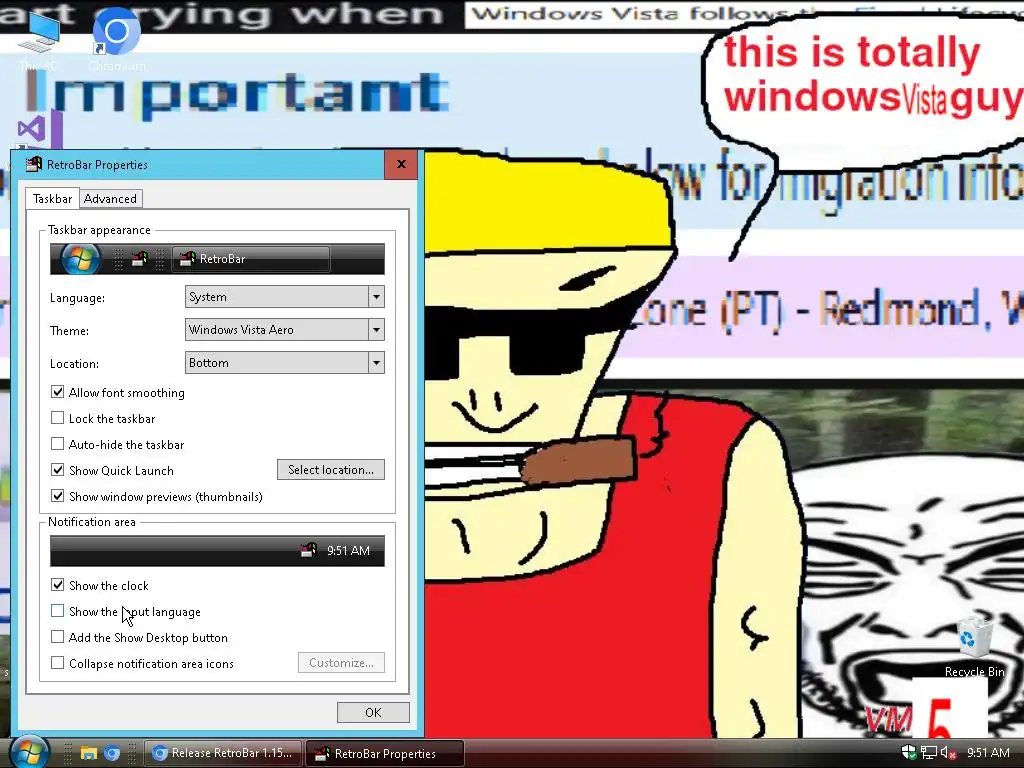Viewport: 1024px width, 768px height.
Task: Toggle Show window previews (thumbnails)
Action: pyautogui.click(x=57, y=496)
